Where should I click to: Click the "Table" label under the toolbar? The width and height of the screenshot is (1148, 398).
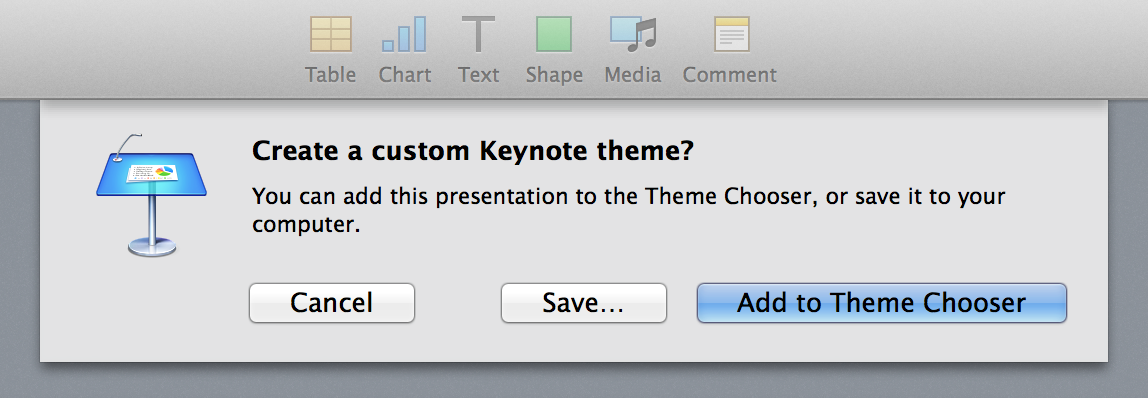click(x=331, y=75)
